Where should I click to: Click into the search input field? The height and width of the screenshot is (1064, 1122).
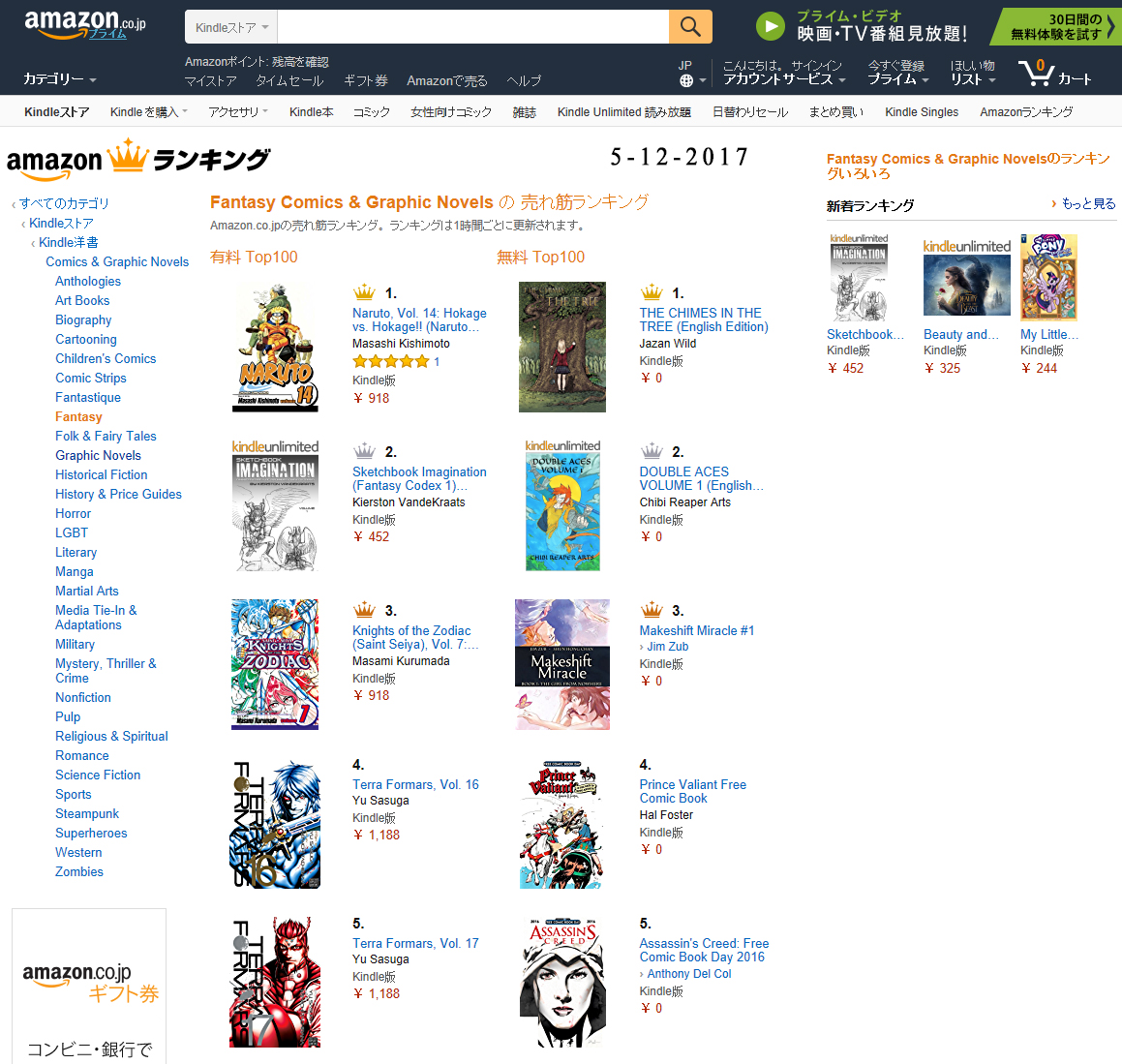pyautogui.click(x=473, y=27)
